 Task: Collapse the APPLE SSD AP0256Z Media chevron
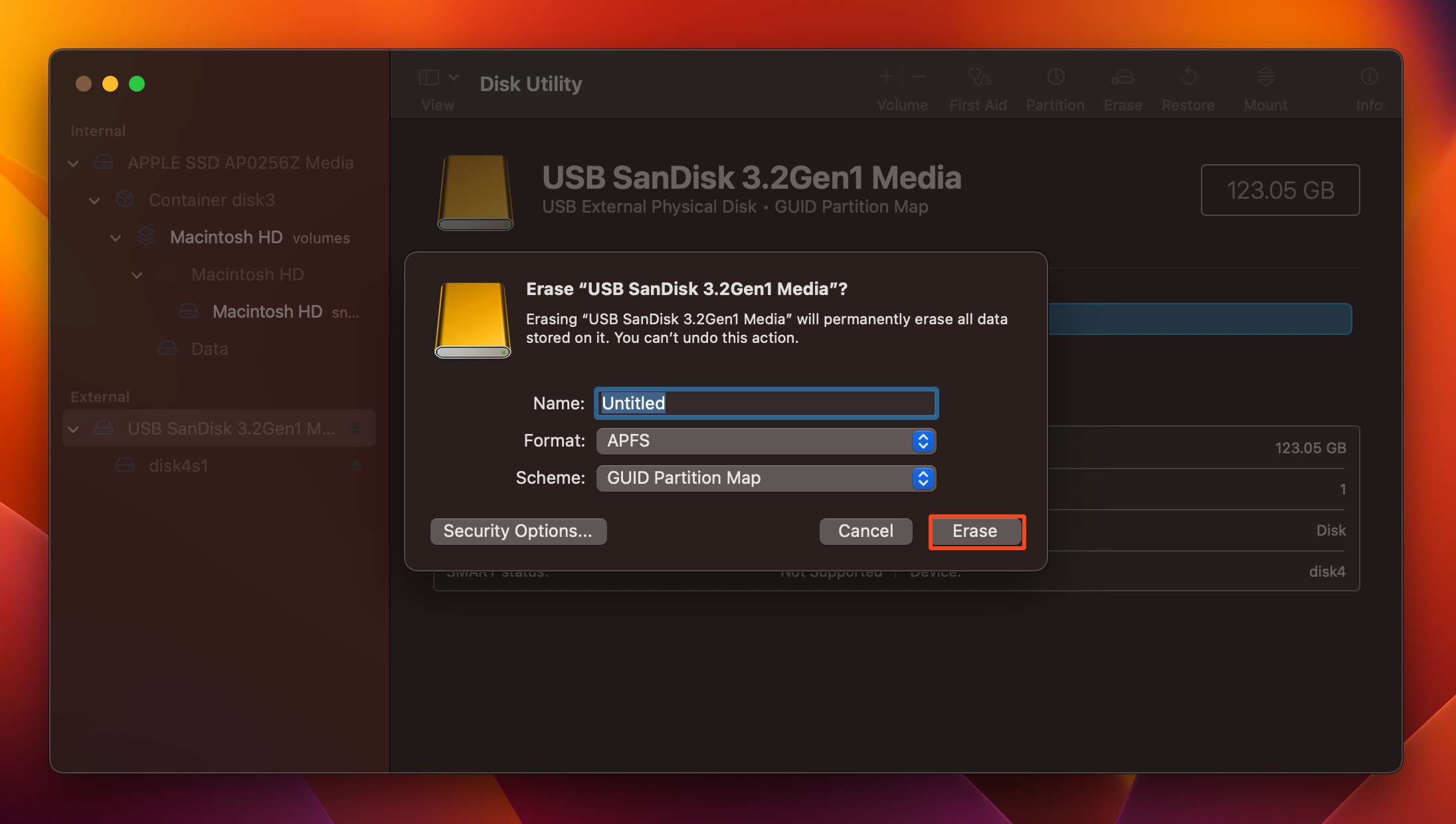point(73,163)
